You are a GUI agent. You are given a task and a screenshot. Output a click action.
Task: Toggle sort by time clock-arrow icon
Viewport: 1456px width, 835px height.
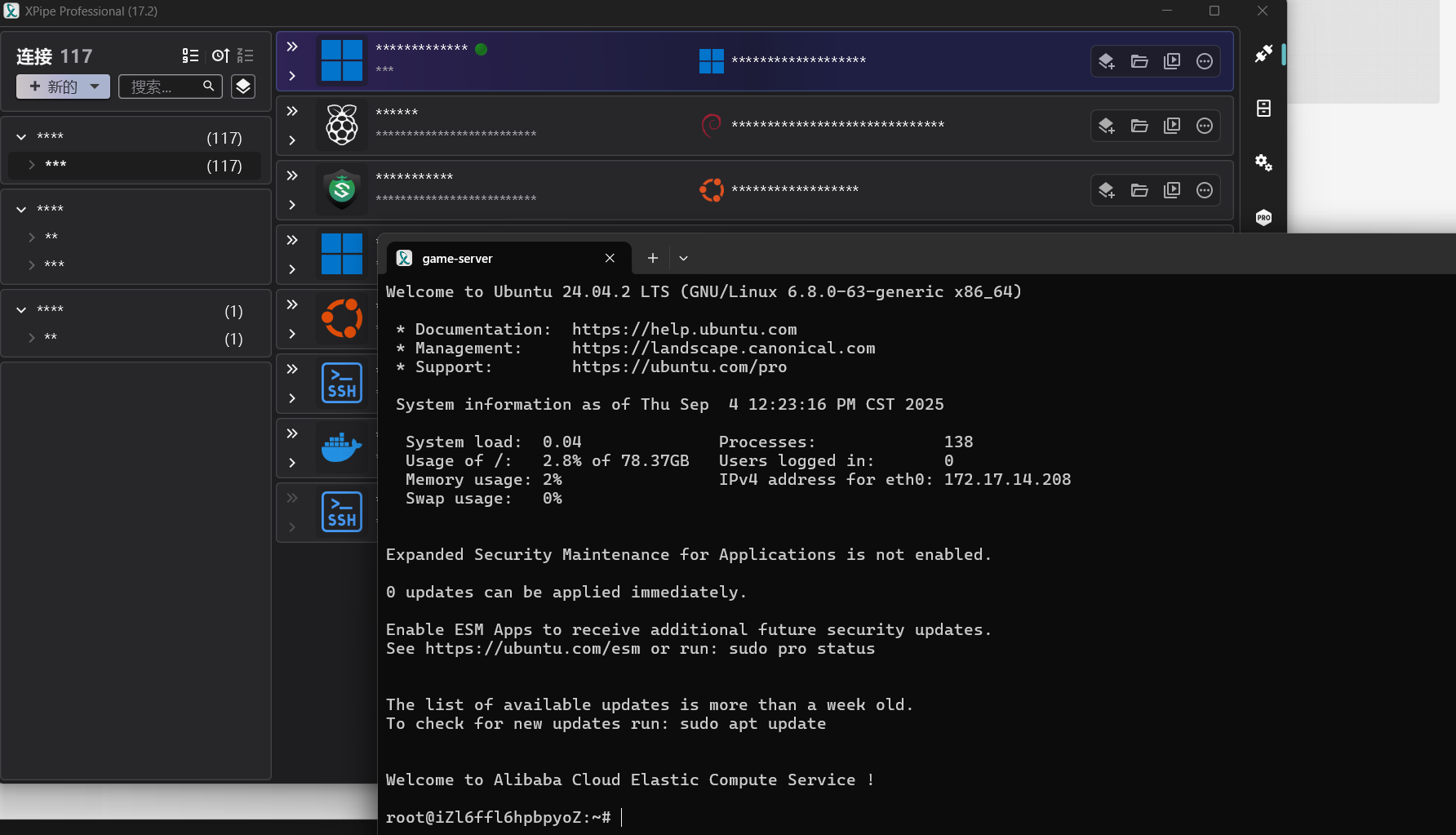tap(220, 56)
